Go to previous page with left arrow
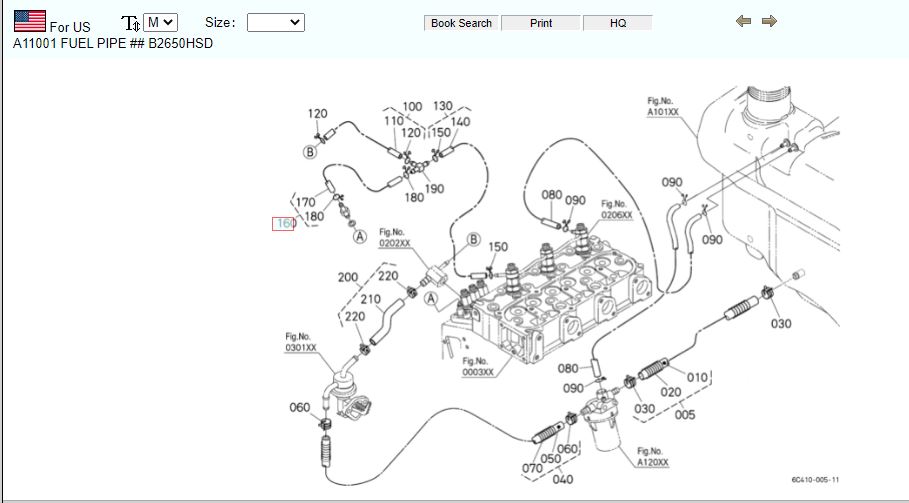Image resolution: width=909 pixels, height=503 pixels. coord(743,21)
